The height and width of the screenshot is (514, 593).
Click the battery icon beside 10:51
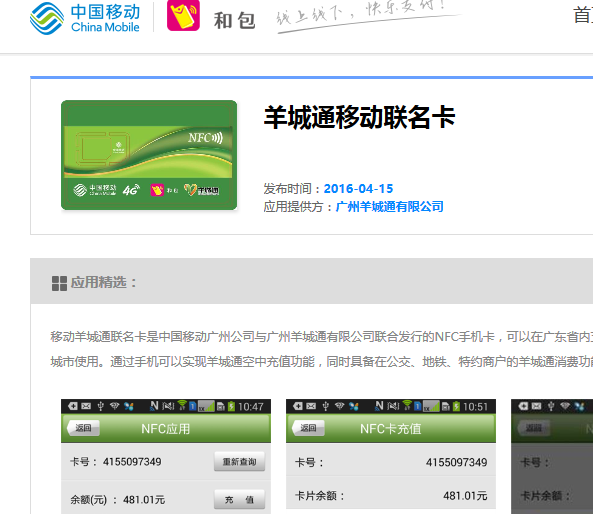(x=456, y=406)
